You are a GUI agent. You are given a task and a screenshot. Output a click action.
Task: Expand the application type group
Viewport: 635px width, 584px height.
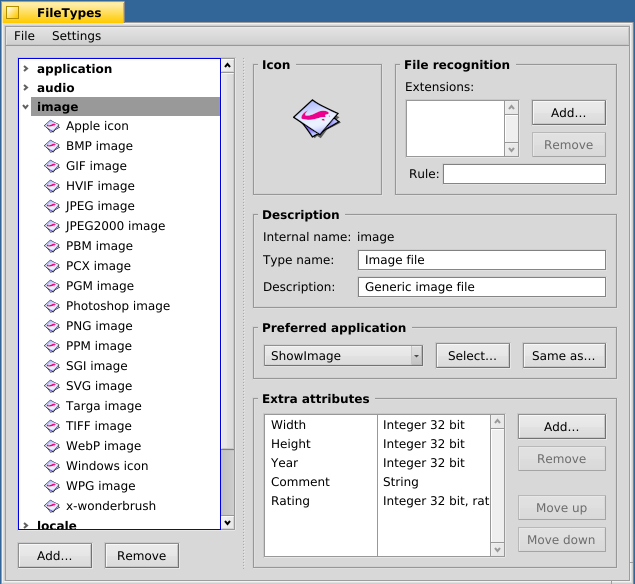coord(26,68)
